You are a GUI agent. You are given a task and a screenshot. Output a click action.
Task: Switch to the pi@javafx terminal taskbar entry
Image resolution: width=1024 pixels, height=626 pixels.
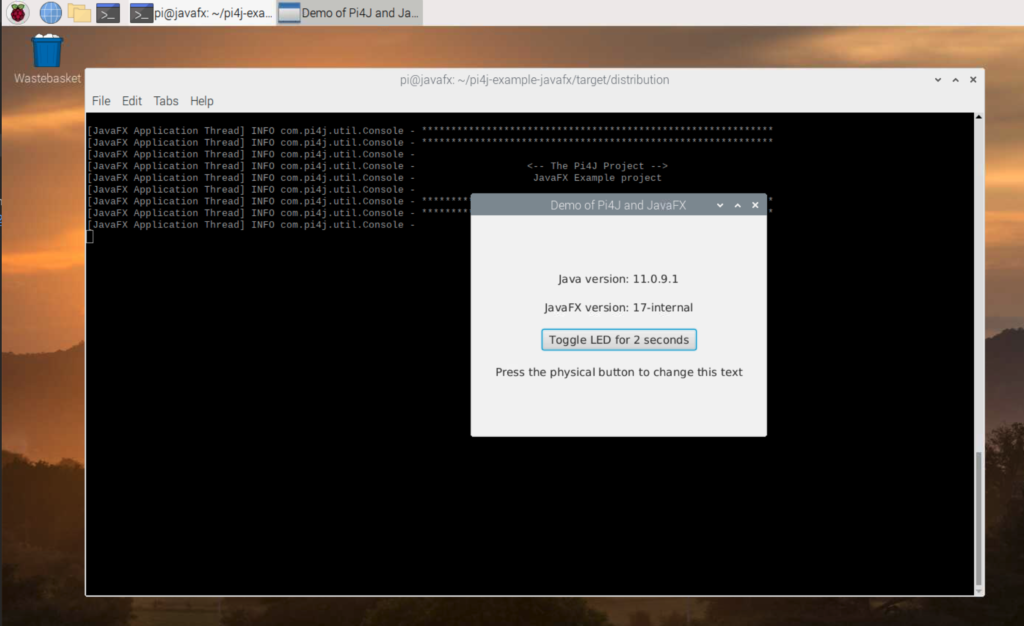(x=201, y=12)
